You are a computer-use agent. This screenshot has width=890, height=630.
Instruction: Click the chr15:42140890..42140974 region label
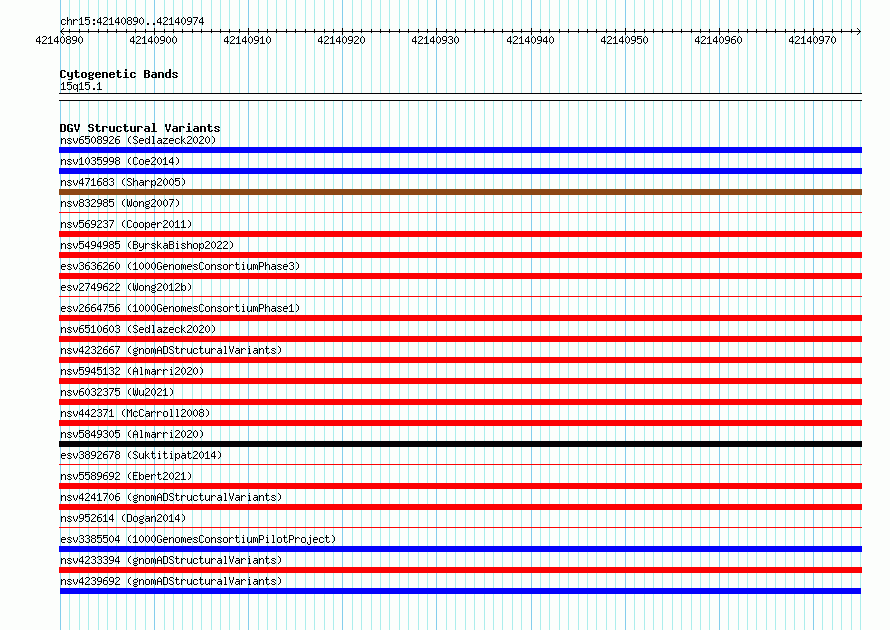click(132, 21)
